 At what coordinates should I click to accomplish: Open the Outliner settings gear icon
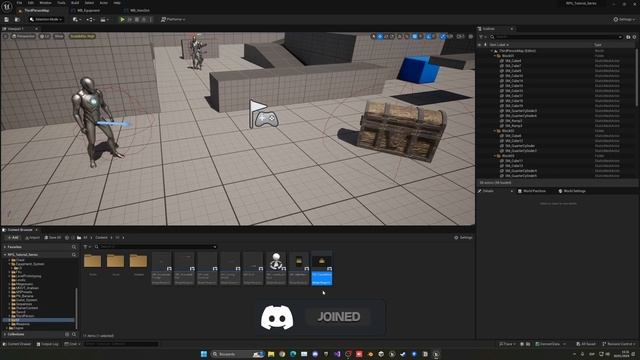(634, 37)
